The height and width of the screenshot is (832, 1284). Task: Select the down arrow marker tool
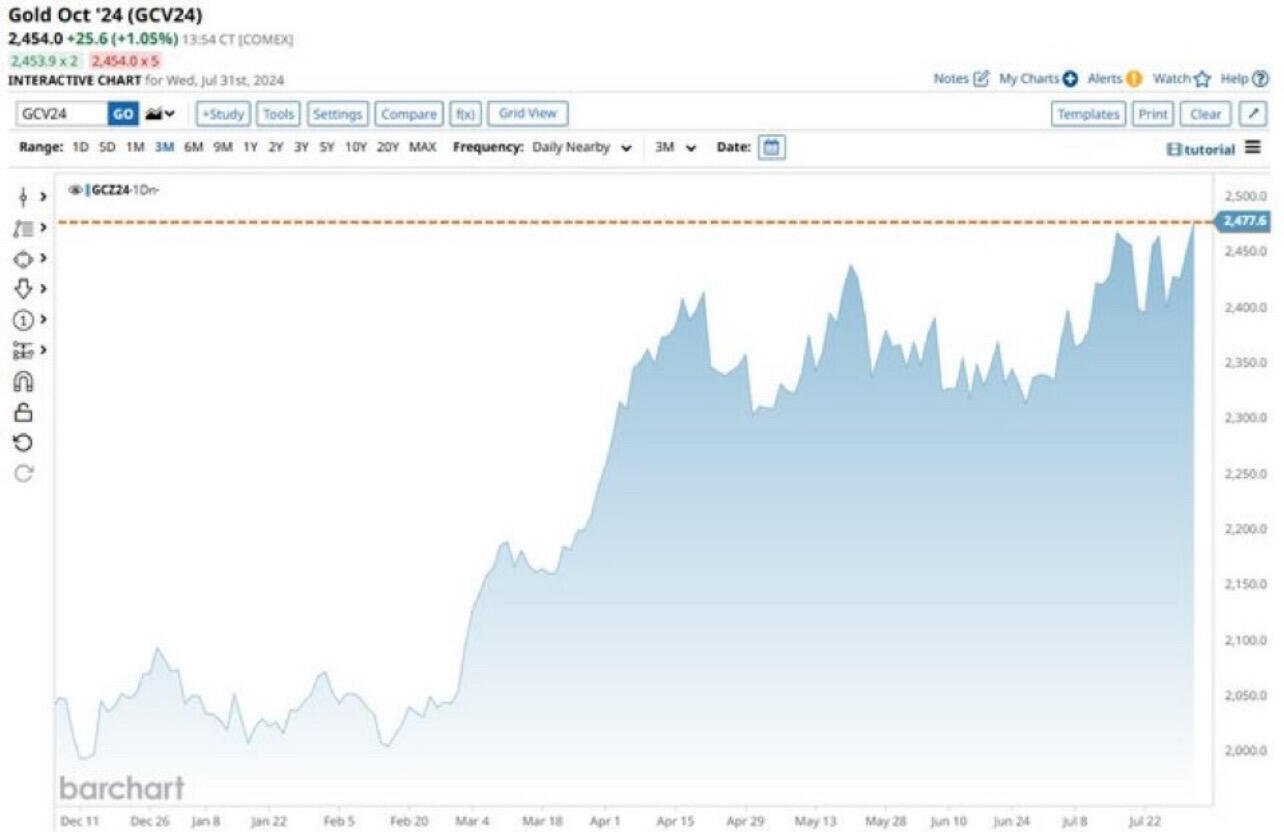tap(23, 289)
